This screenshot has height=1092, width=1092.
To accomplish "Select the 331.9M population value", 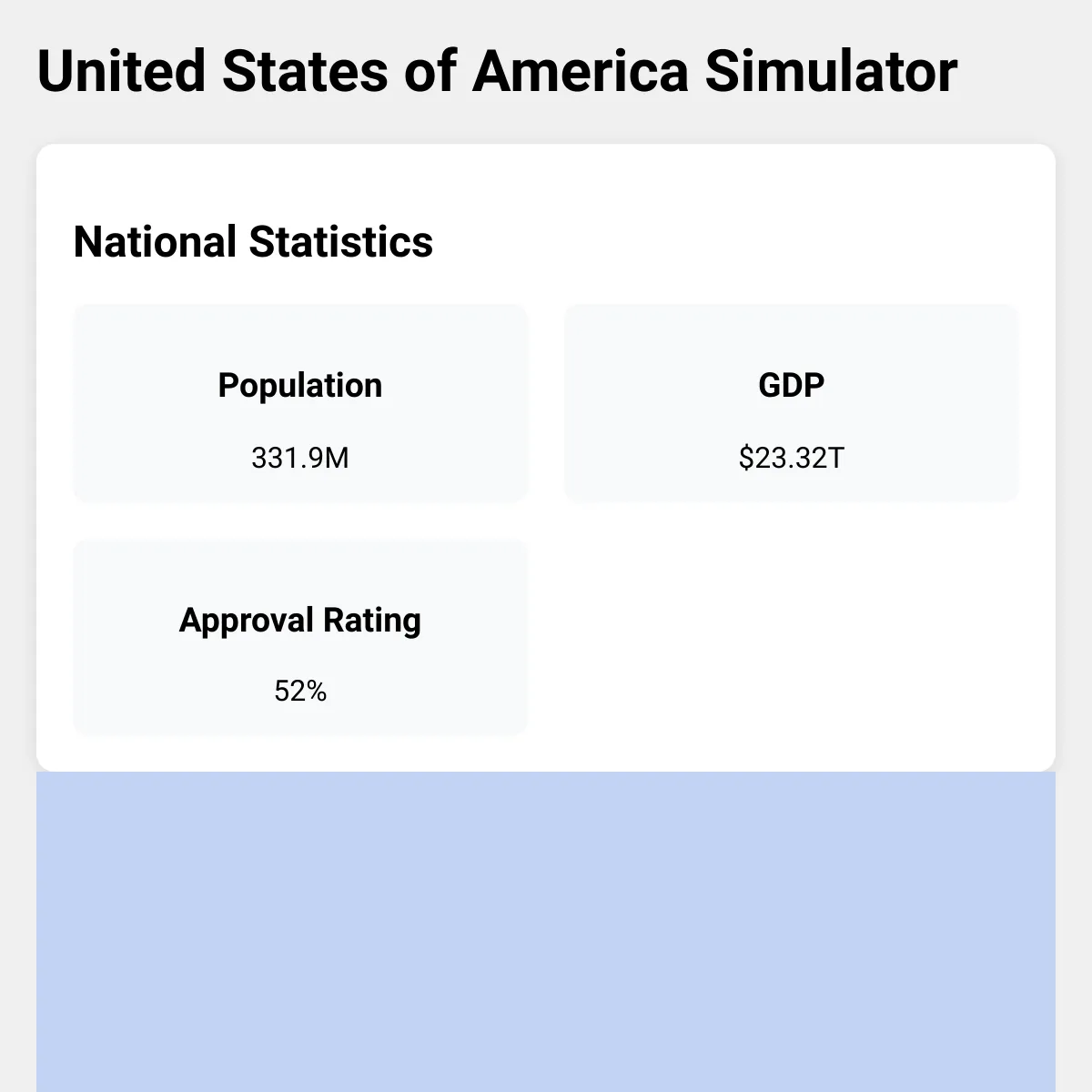I will 300,458.
